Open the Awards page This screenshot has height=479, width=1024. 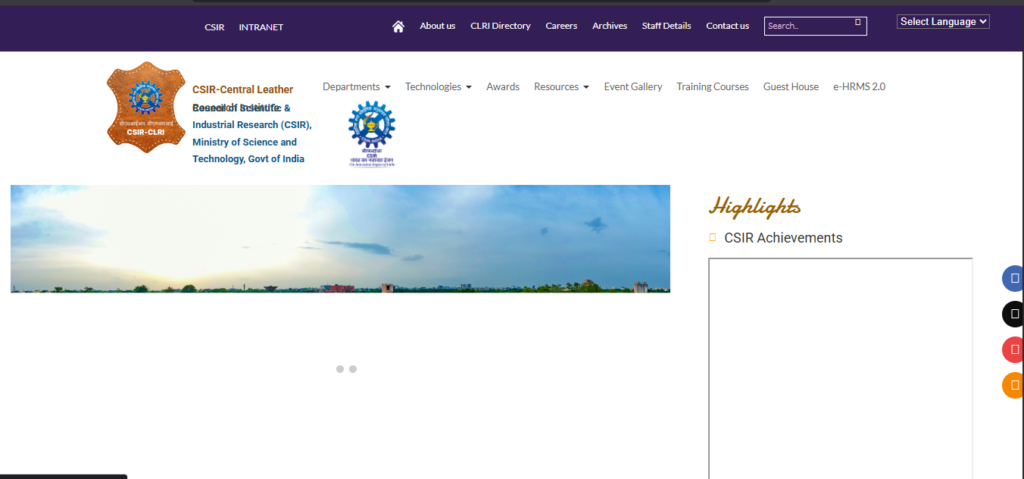(503, 86)
